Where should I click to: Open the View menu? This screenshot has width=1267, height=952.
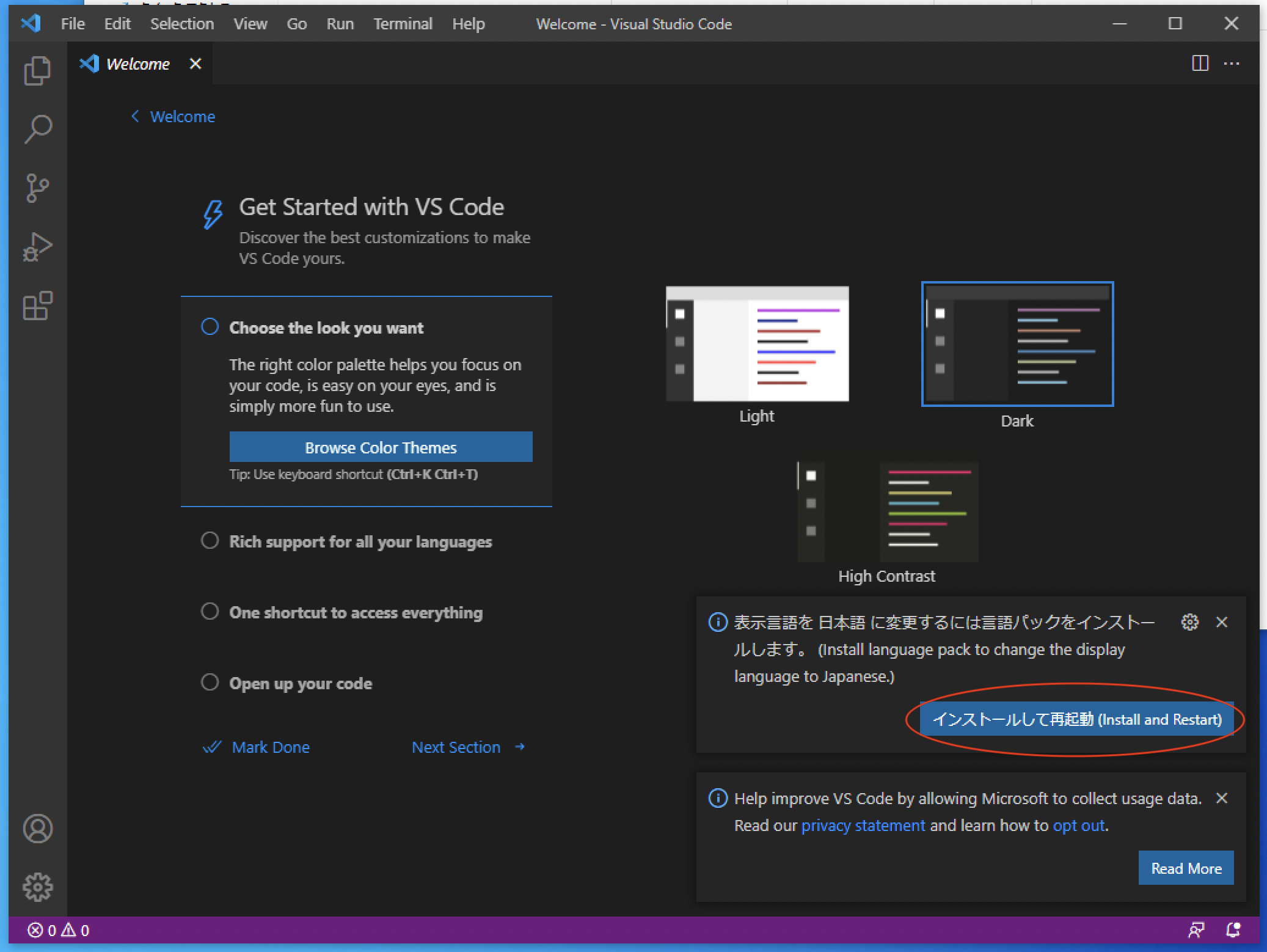pos(250,24)
